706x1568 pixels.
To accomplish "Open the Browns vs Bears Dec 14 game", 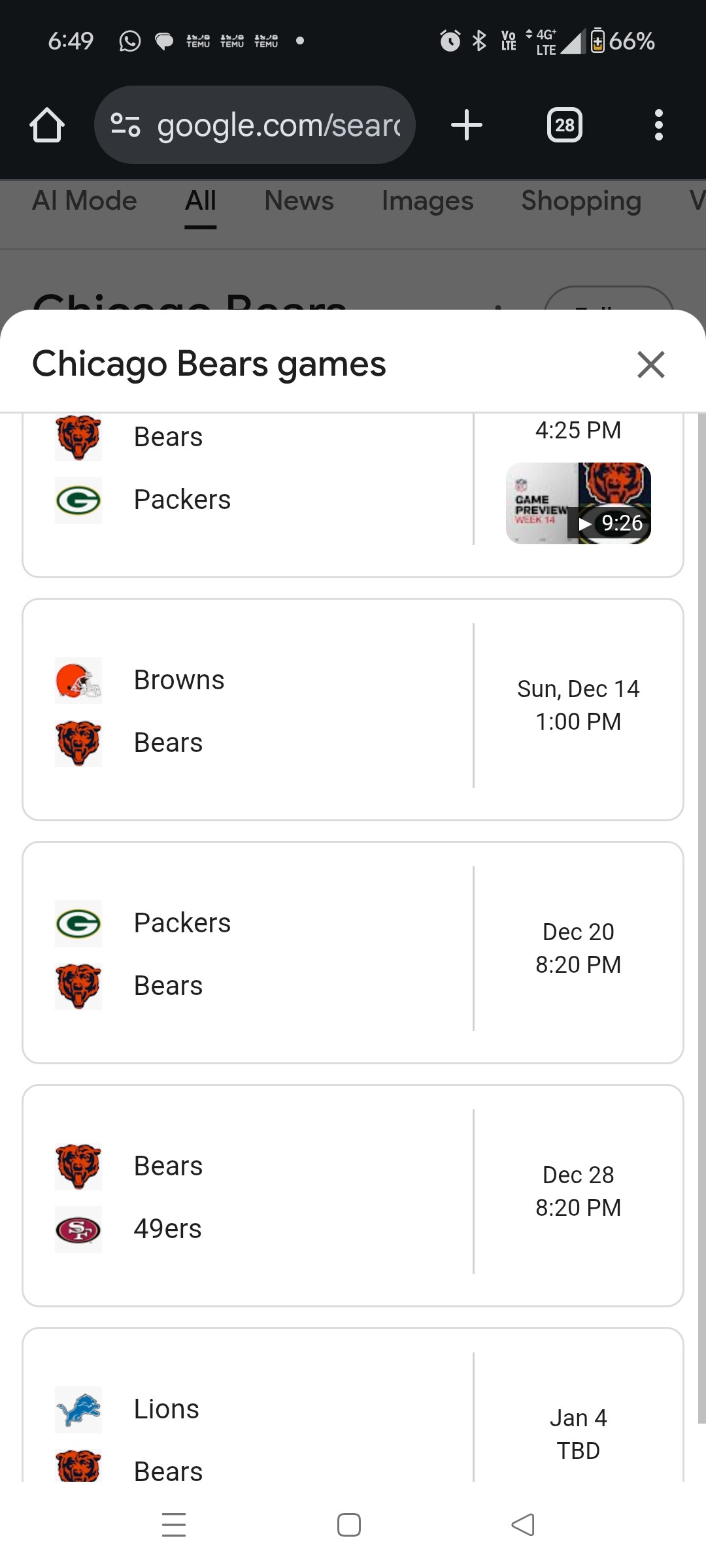I will coord(353,710).
